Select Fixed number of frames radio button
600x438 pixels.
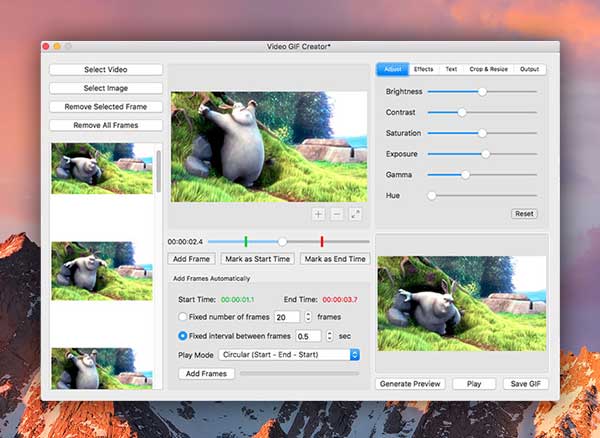point(183,317)
